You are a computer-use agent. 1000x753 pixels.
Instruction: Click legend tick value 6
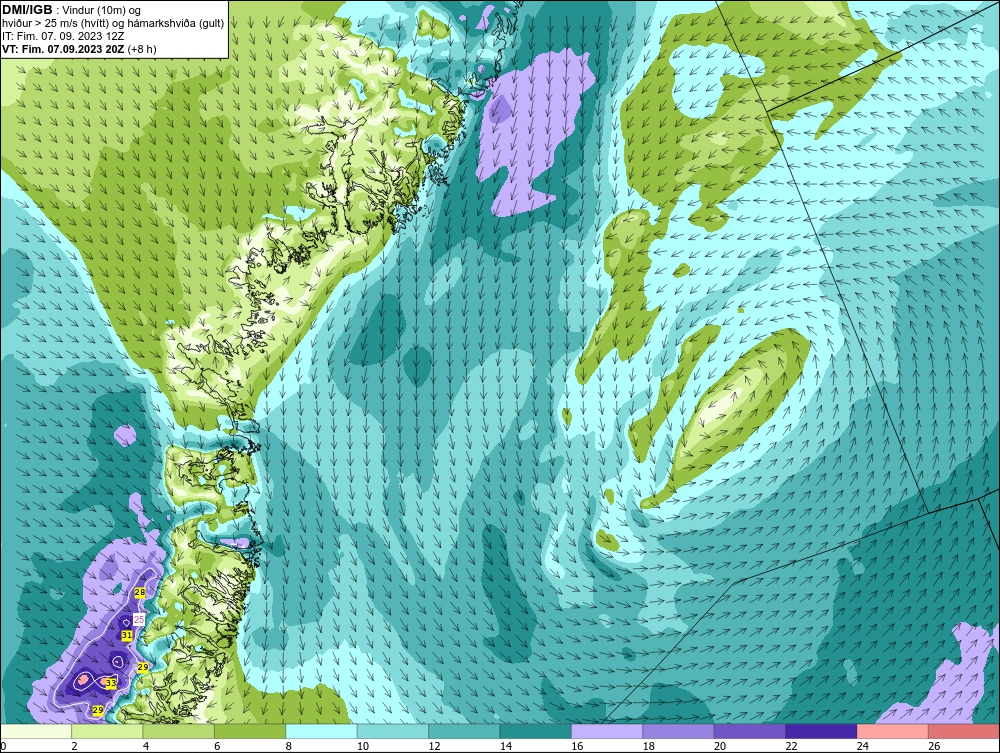[x=217, y=746]
